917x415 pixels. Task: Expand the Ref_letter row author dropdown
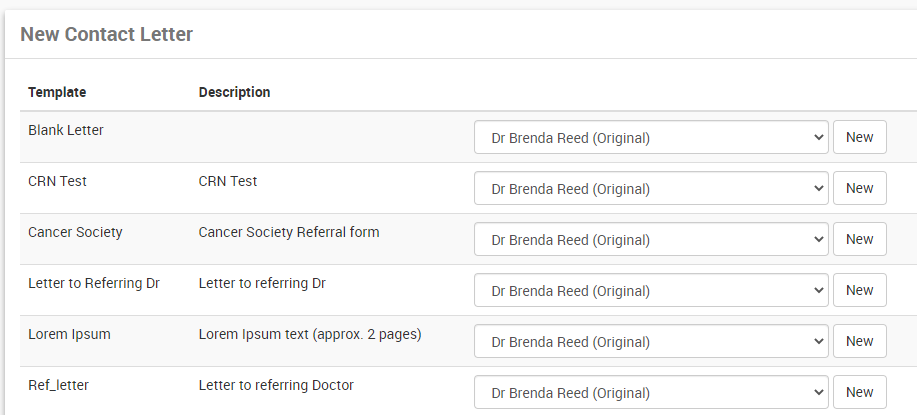coord(650,392)
